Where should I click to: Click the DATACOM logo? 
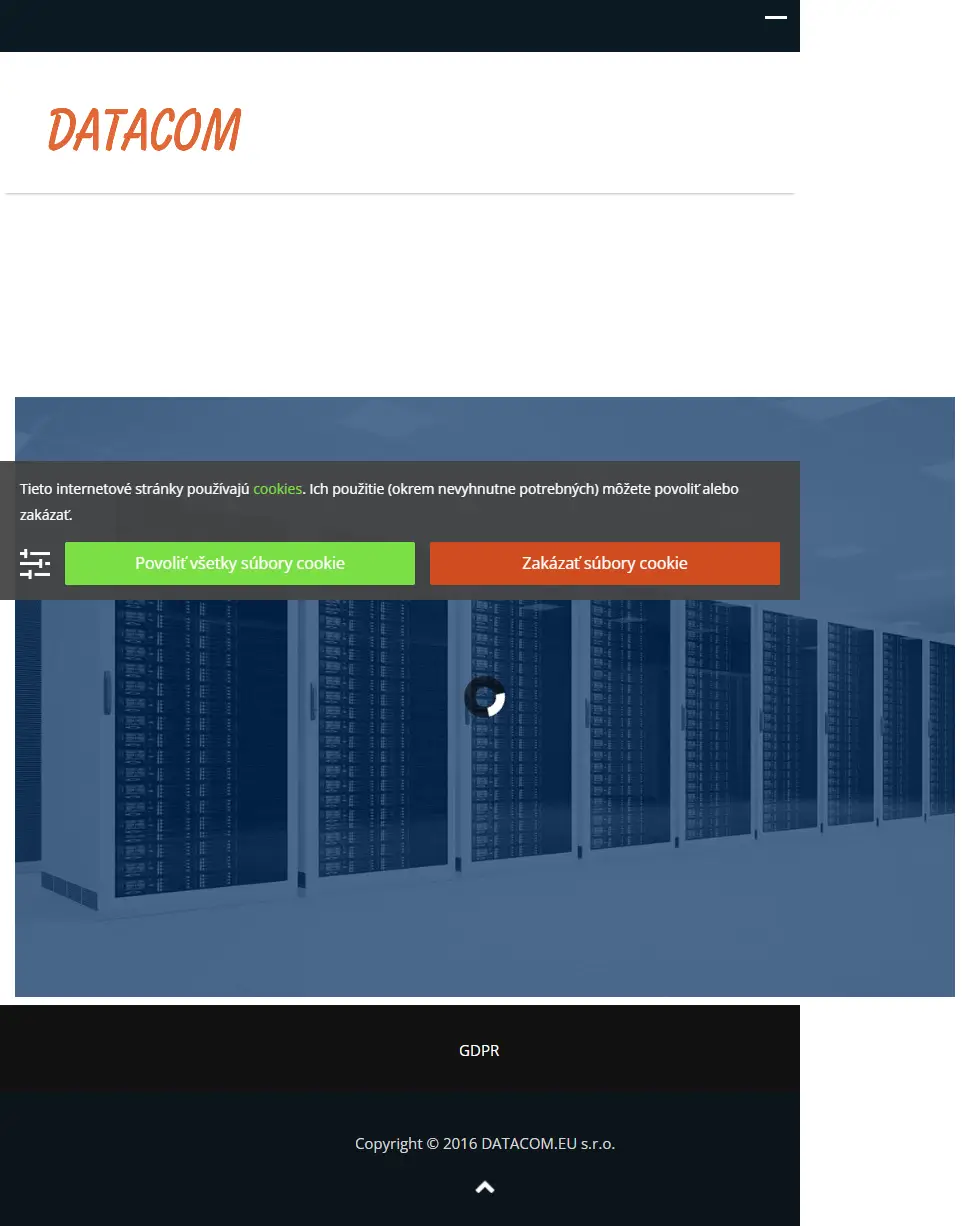(x=145, y=130)
